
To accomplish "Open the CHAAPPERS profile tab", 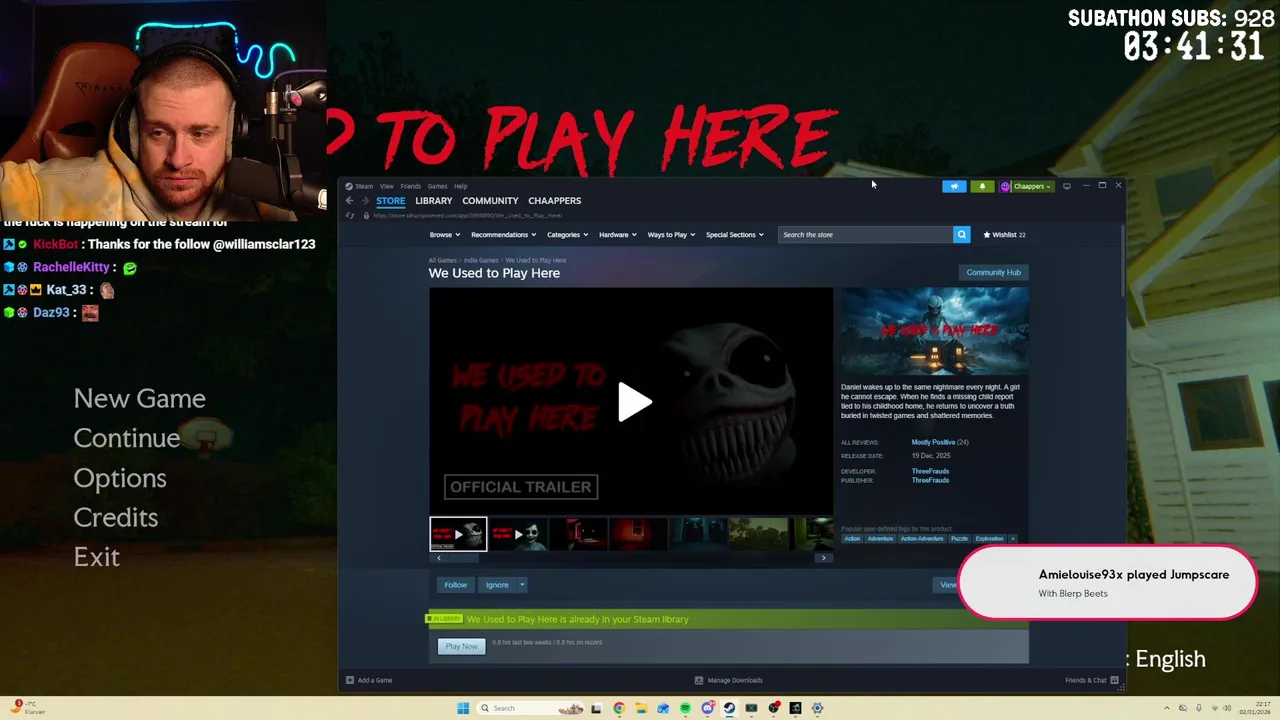I will point(554,201).
